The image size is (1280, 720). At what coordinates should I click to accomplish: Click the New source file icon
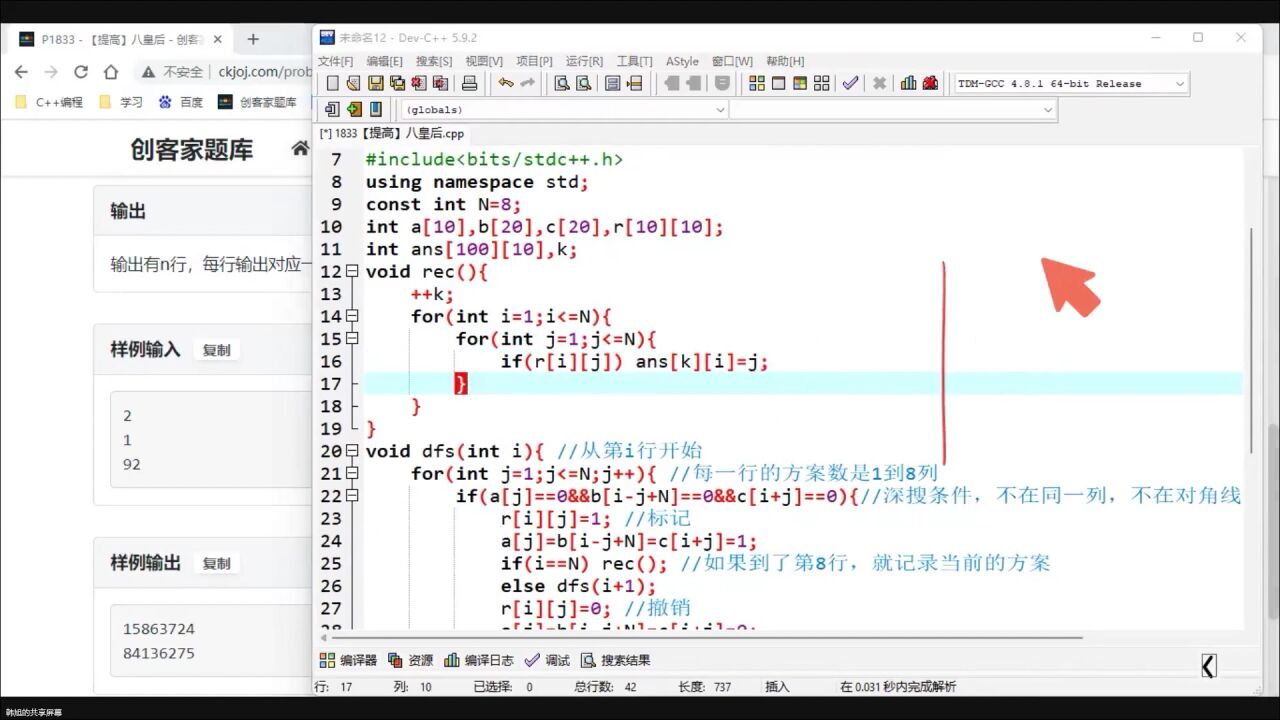[x=331, y=83]
